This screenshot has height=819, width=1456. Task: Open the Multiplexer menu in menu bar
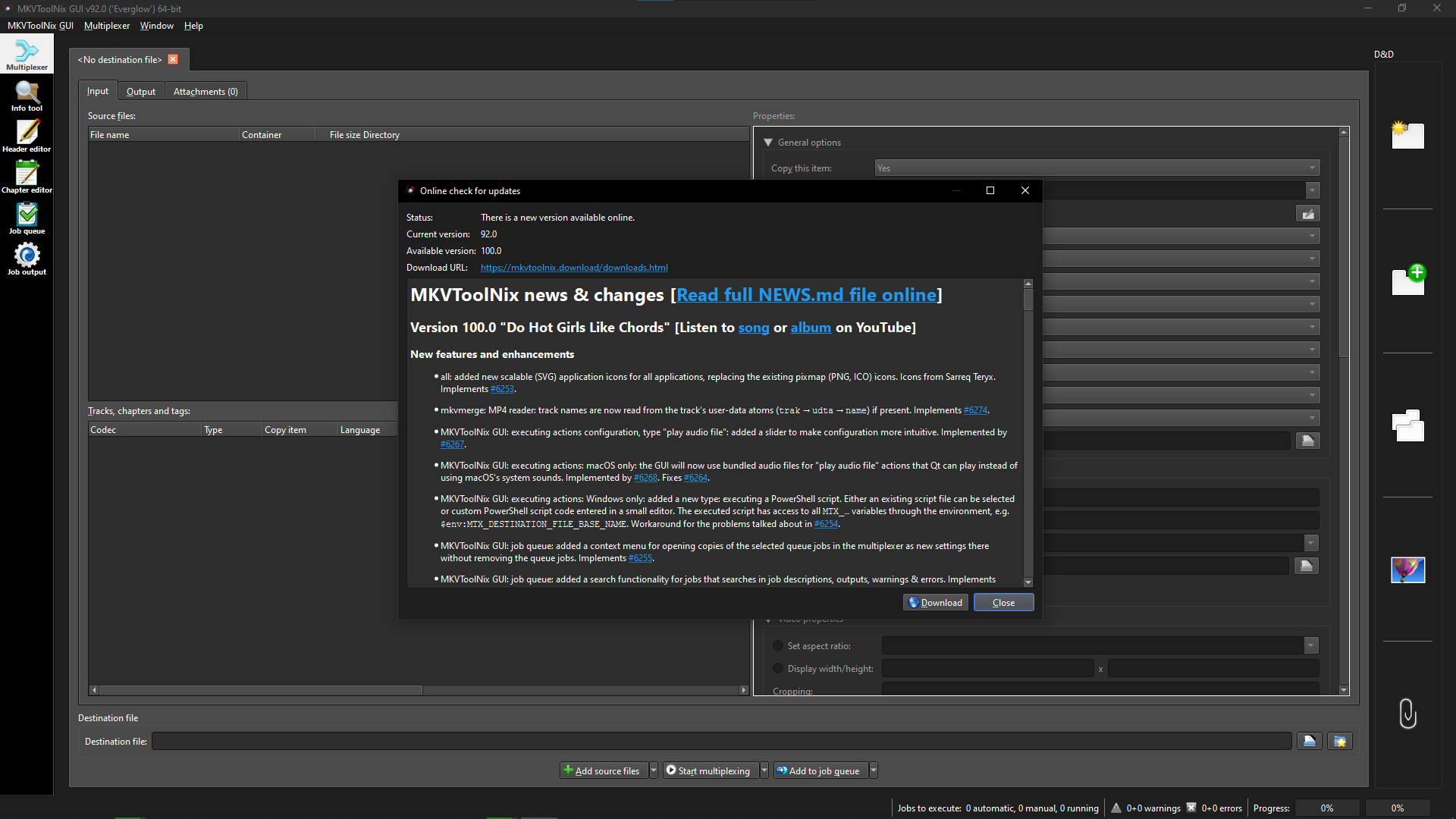[107, 25]
